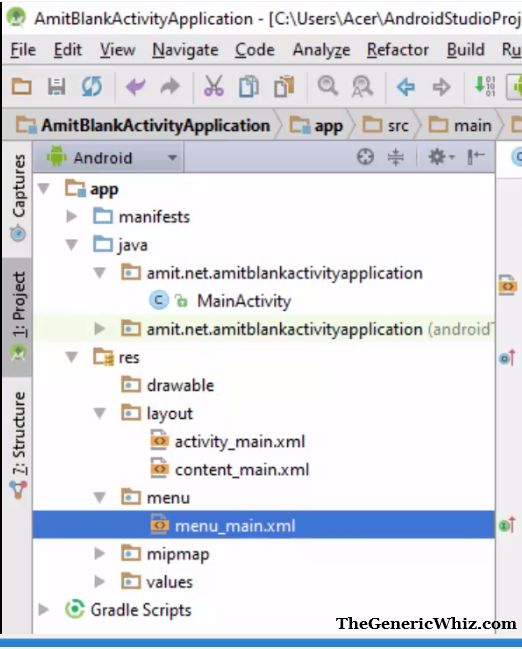Image resolution: width=522 pixels, height=649 pixels.
Task: Open the project panel gear settings menu
Action: point(440,157)
